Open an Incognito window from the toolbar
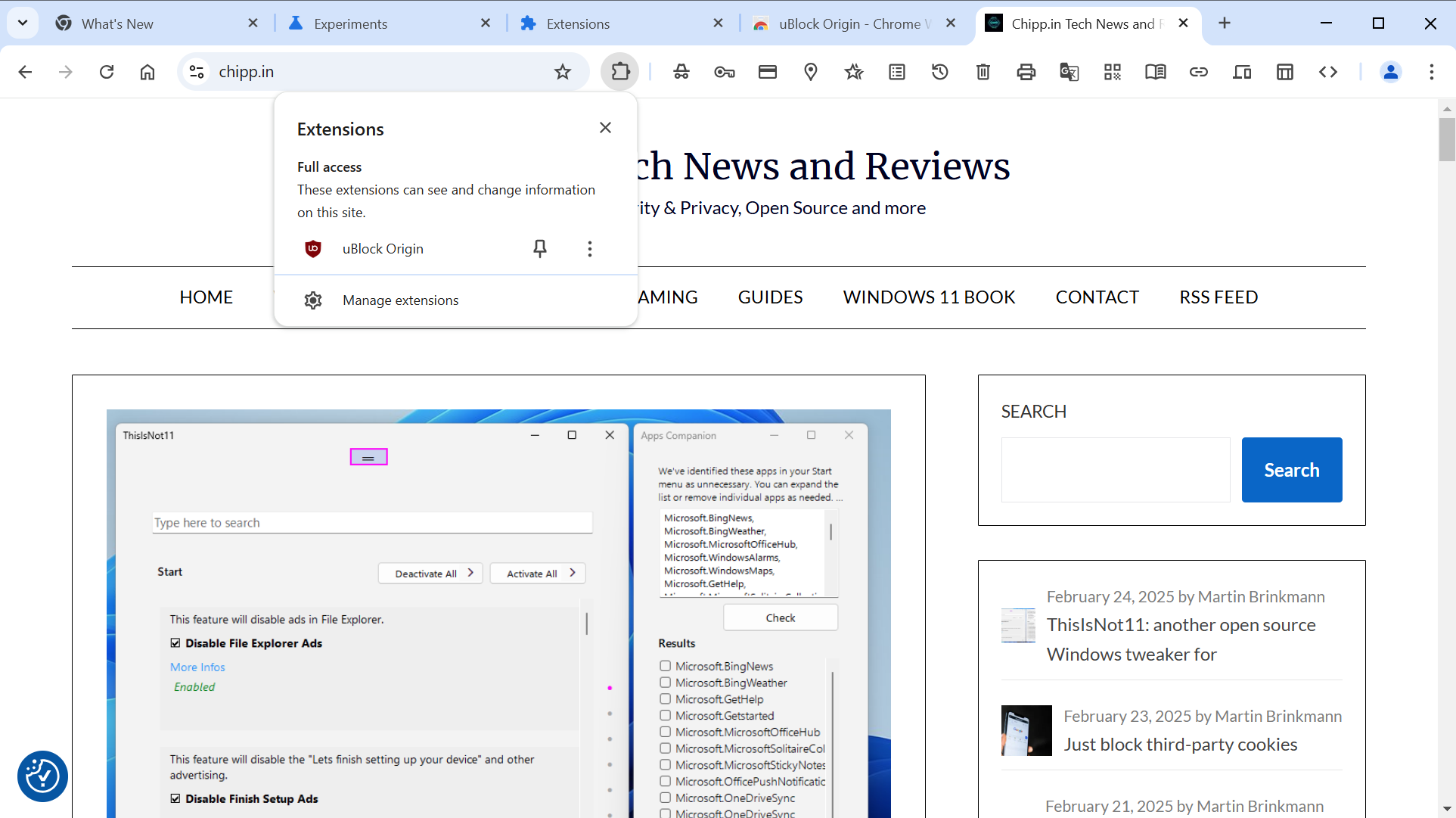This screenshot has width=1456, height=818. point(681,72)
